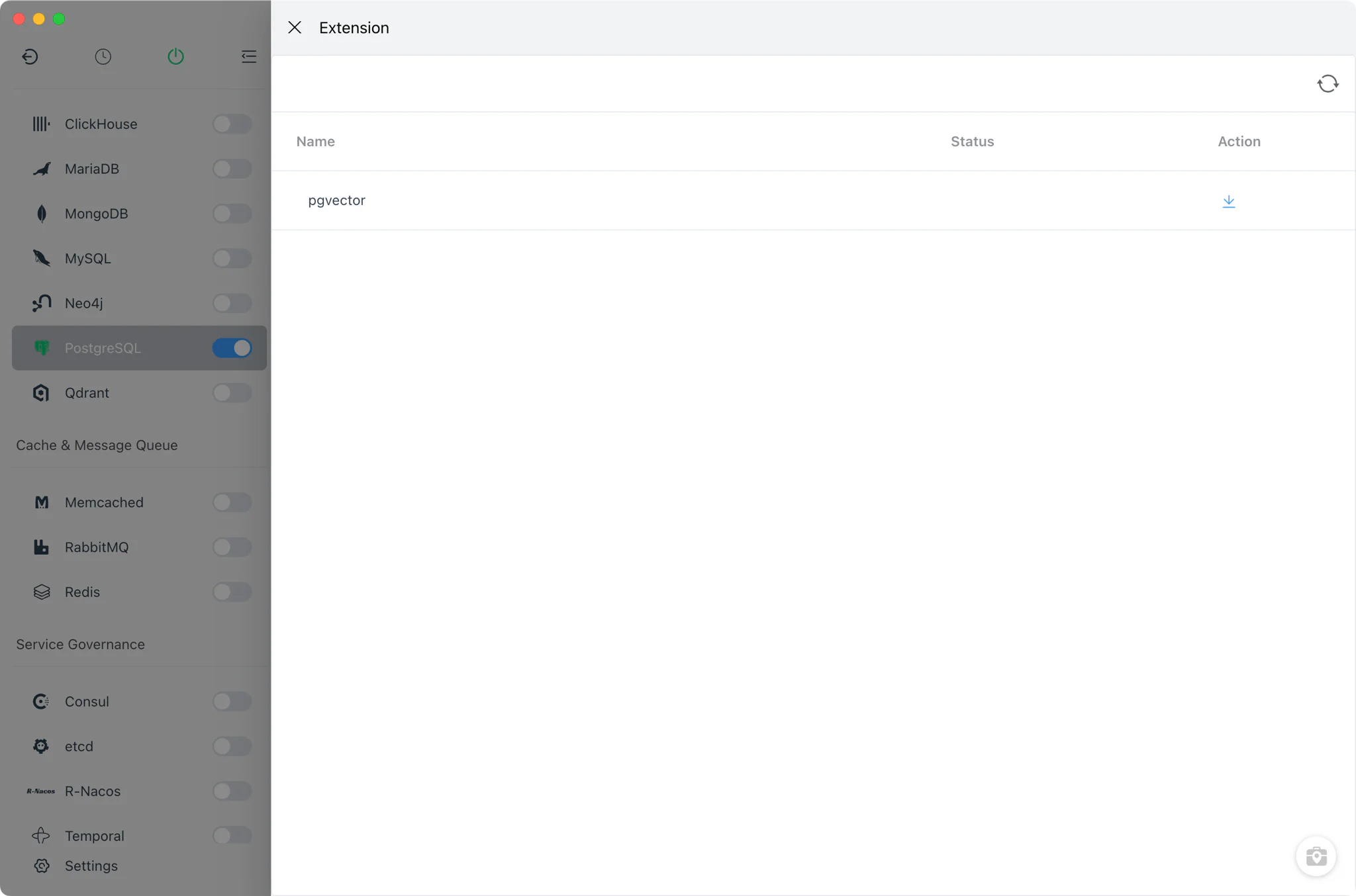Enable the MariaDB service switch
The height and width of the screenshot is (896, 1356).
(x=232, y=169)
